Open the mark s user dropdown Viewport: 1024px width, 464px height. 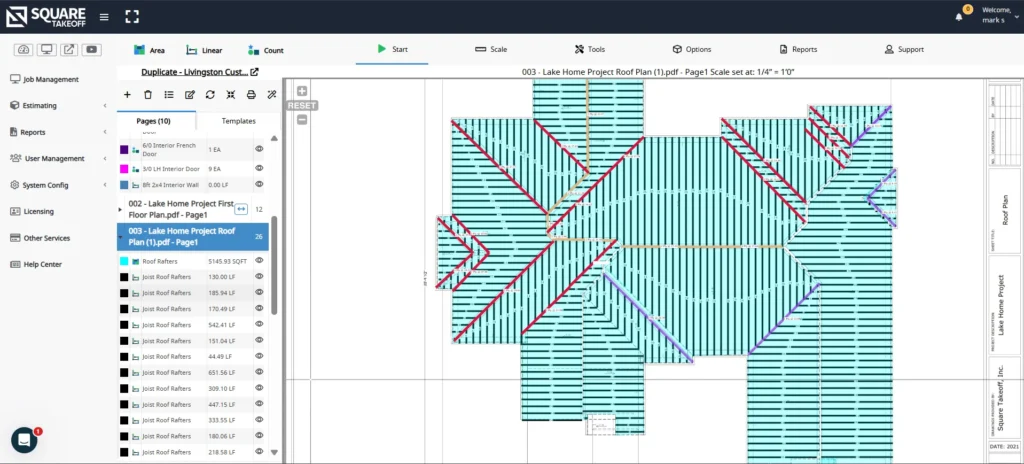tap(1000, 15)
